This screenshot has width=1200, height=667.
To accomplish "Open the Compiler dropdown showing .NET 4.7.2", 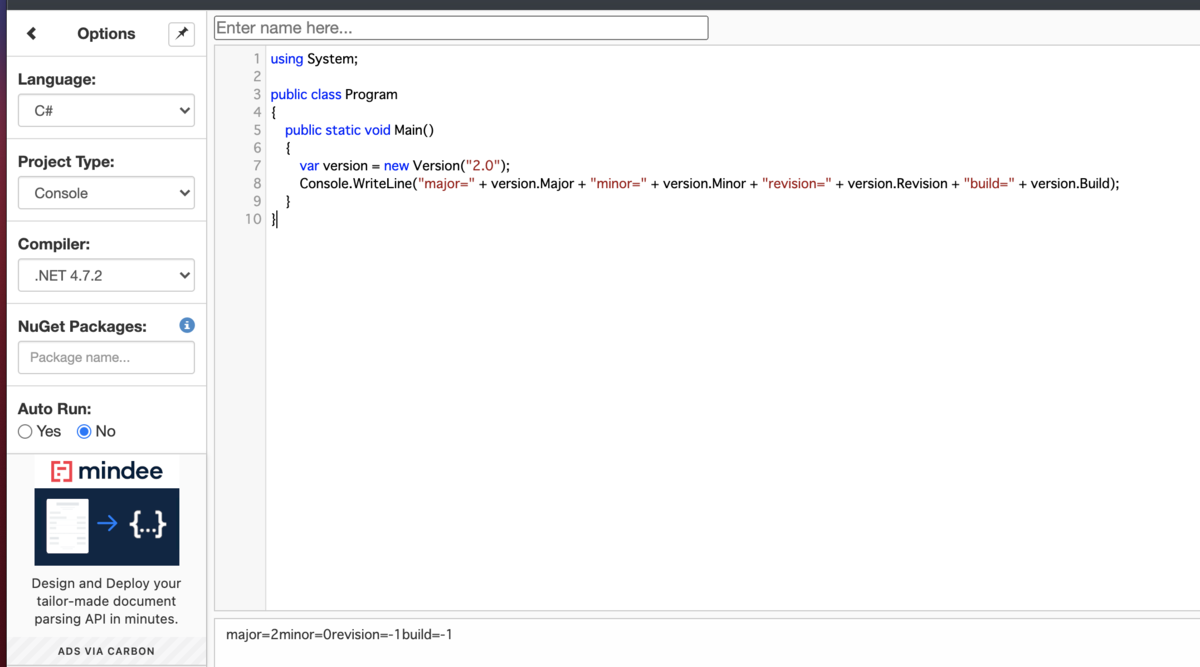I will [x=106, y=275].
